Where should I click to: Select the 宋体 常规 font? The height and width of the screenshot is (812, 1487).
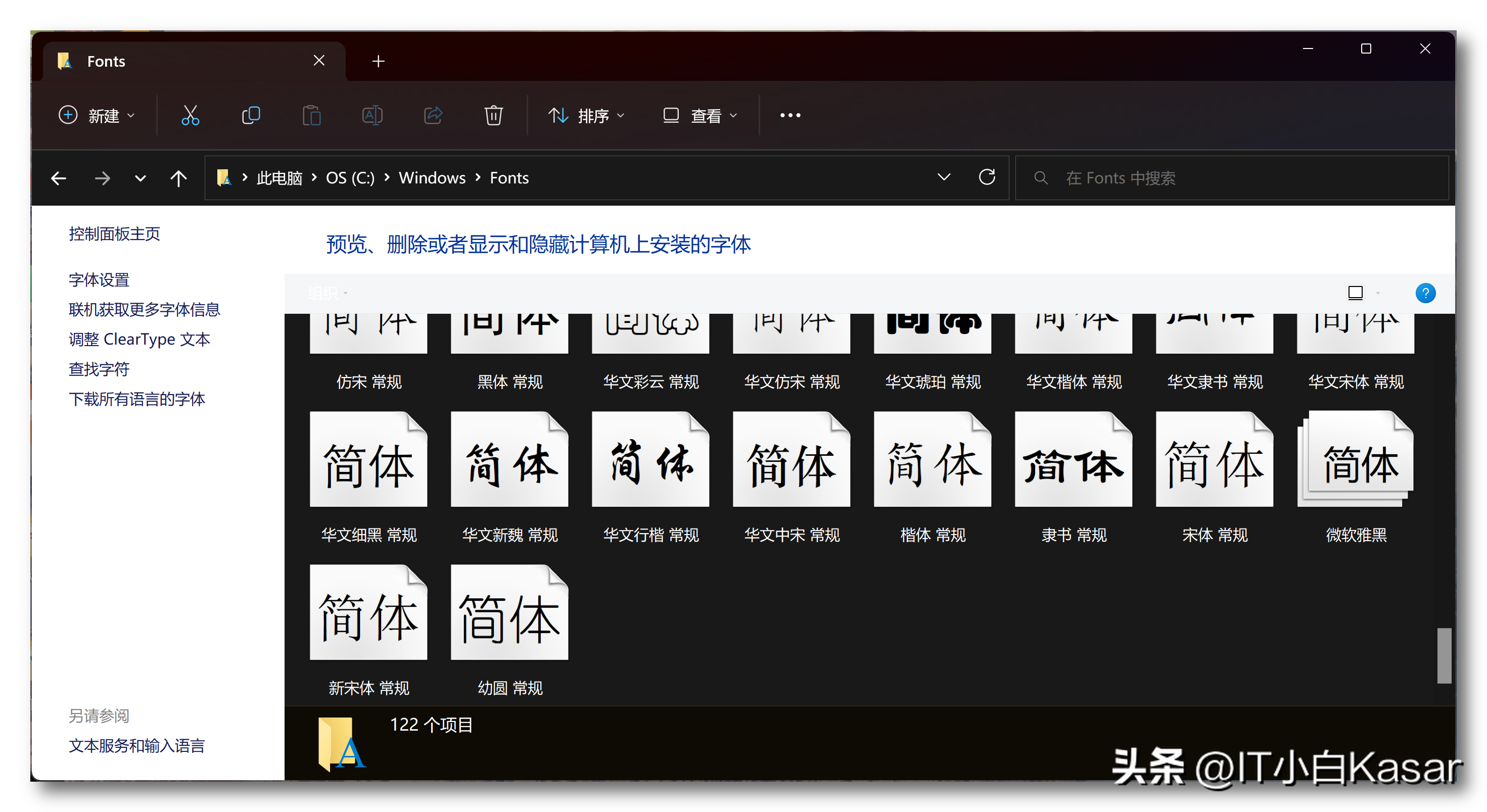[x=1215, y=479]
